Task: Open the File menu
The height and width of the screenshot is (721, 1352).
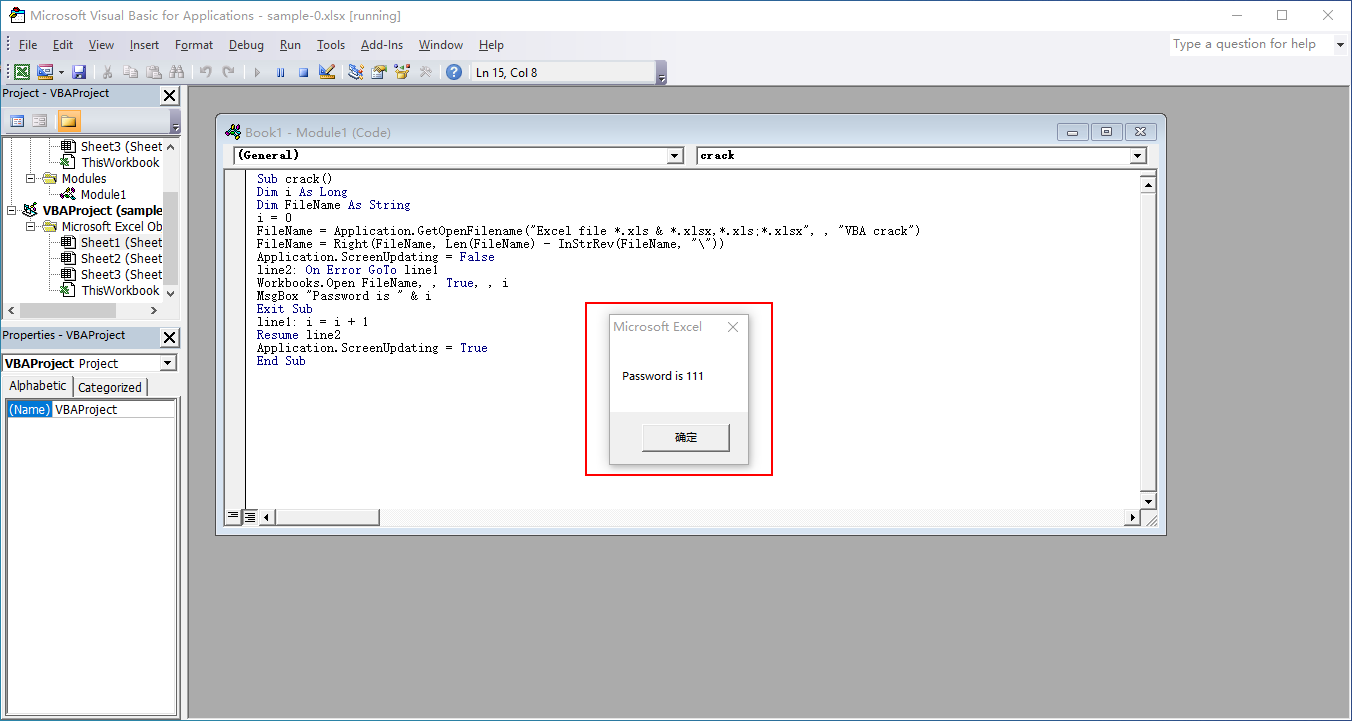Action: coord(27,45)
